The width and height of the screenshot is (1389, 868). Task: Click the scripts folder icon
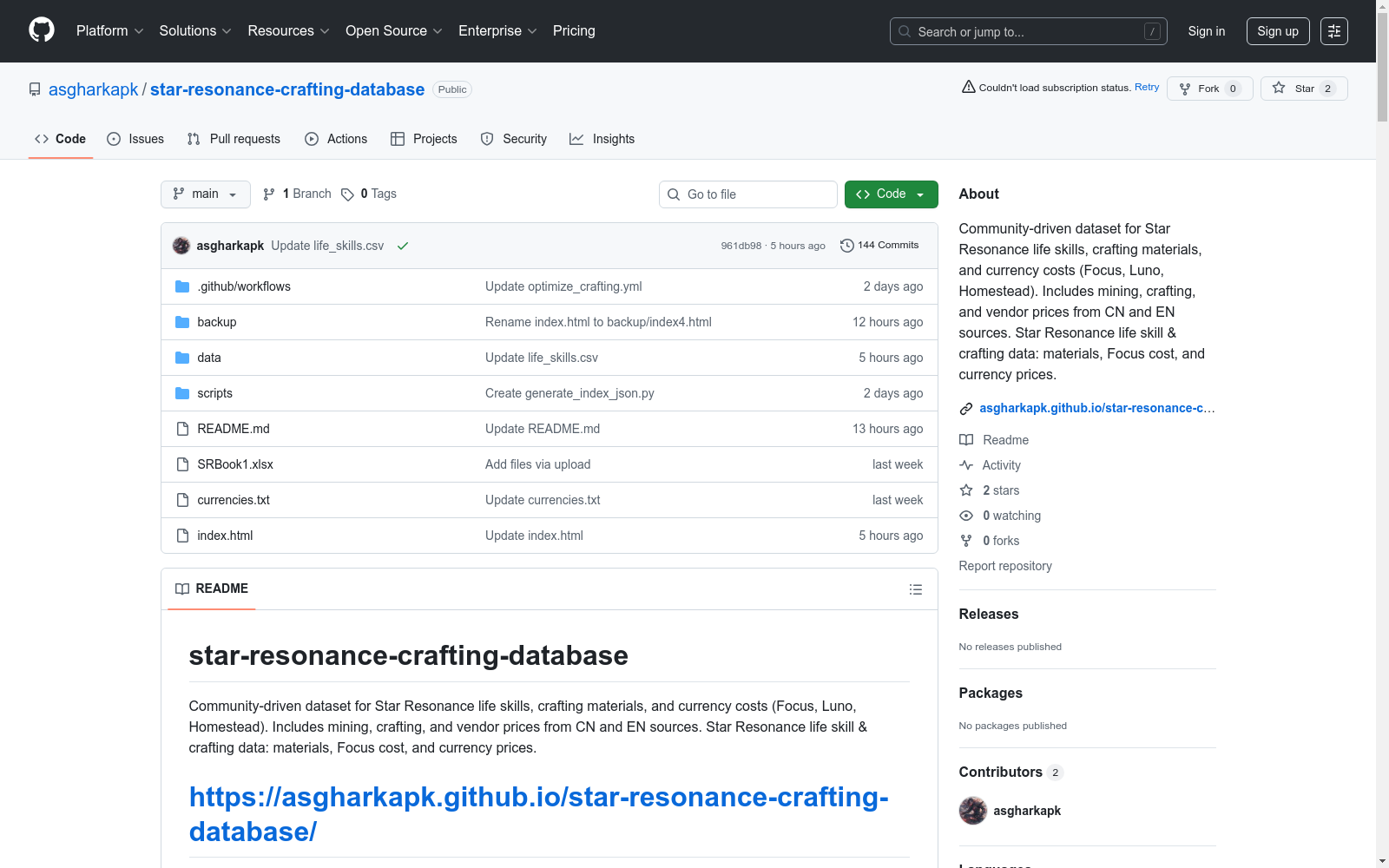click(182, 393)
